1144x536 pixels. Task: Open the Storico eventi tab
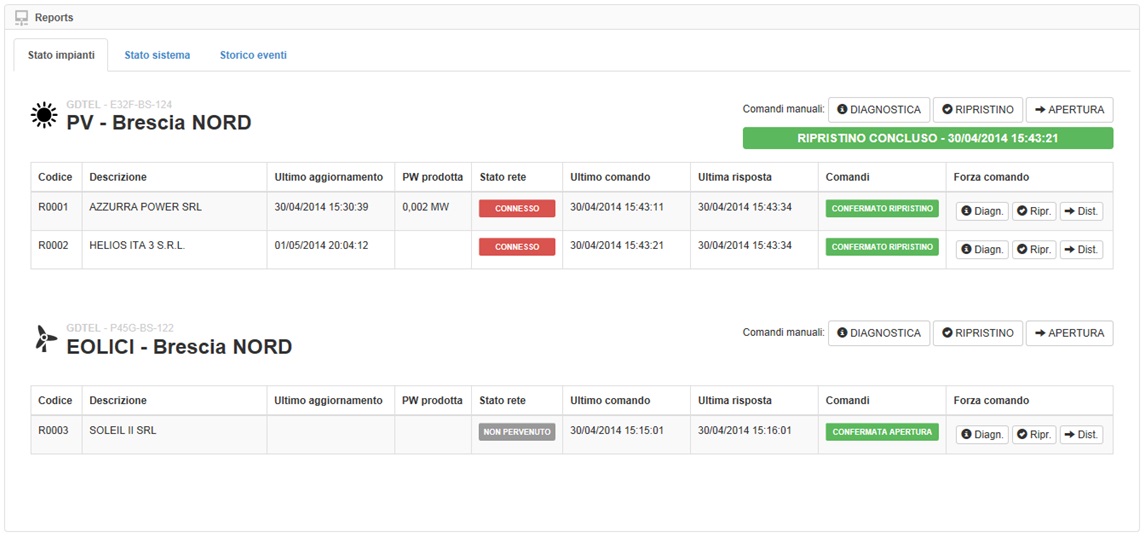[x=253, y=55]
